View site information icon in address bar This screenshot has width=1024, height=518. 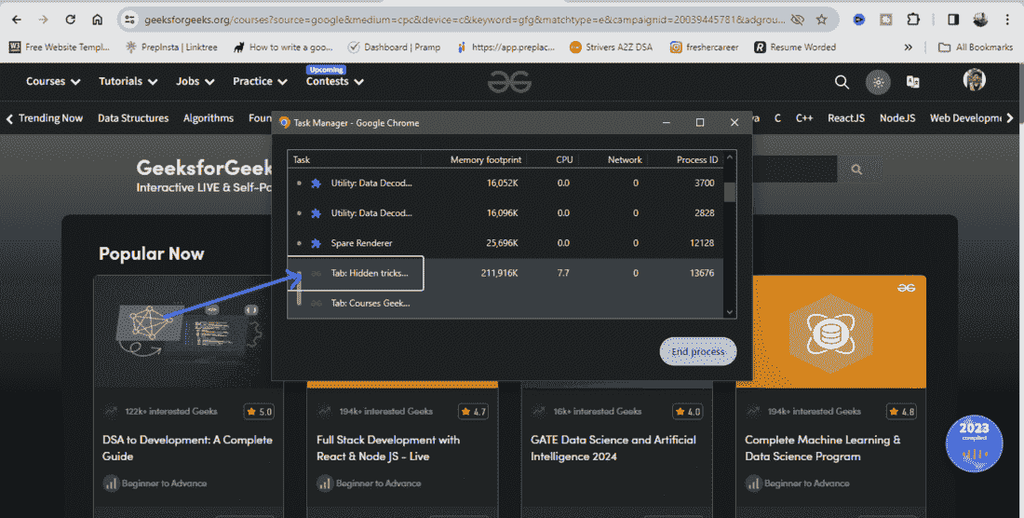tap(130, 20)
